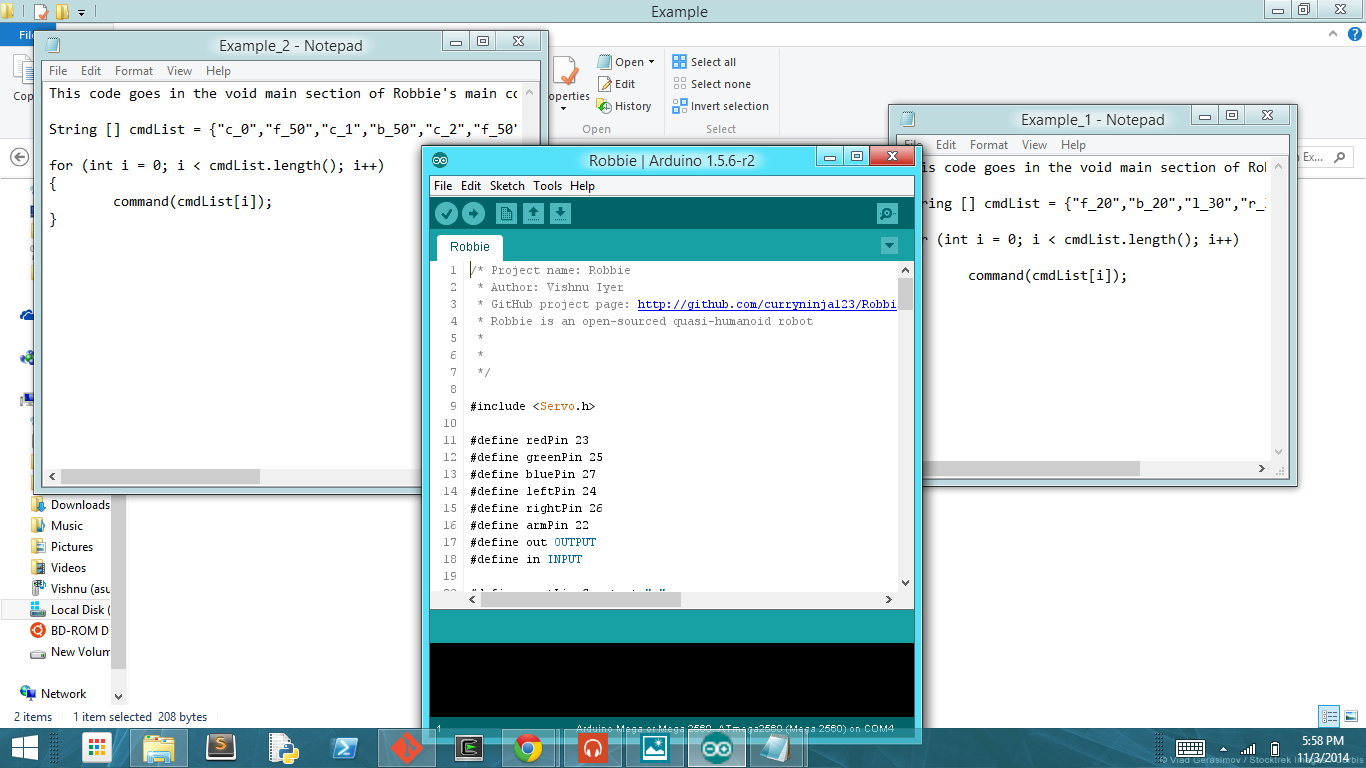
Task: Open Format menu in Example_2 Notepad
Action: 134,71
